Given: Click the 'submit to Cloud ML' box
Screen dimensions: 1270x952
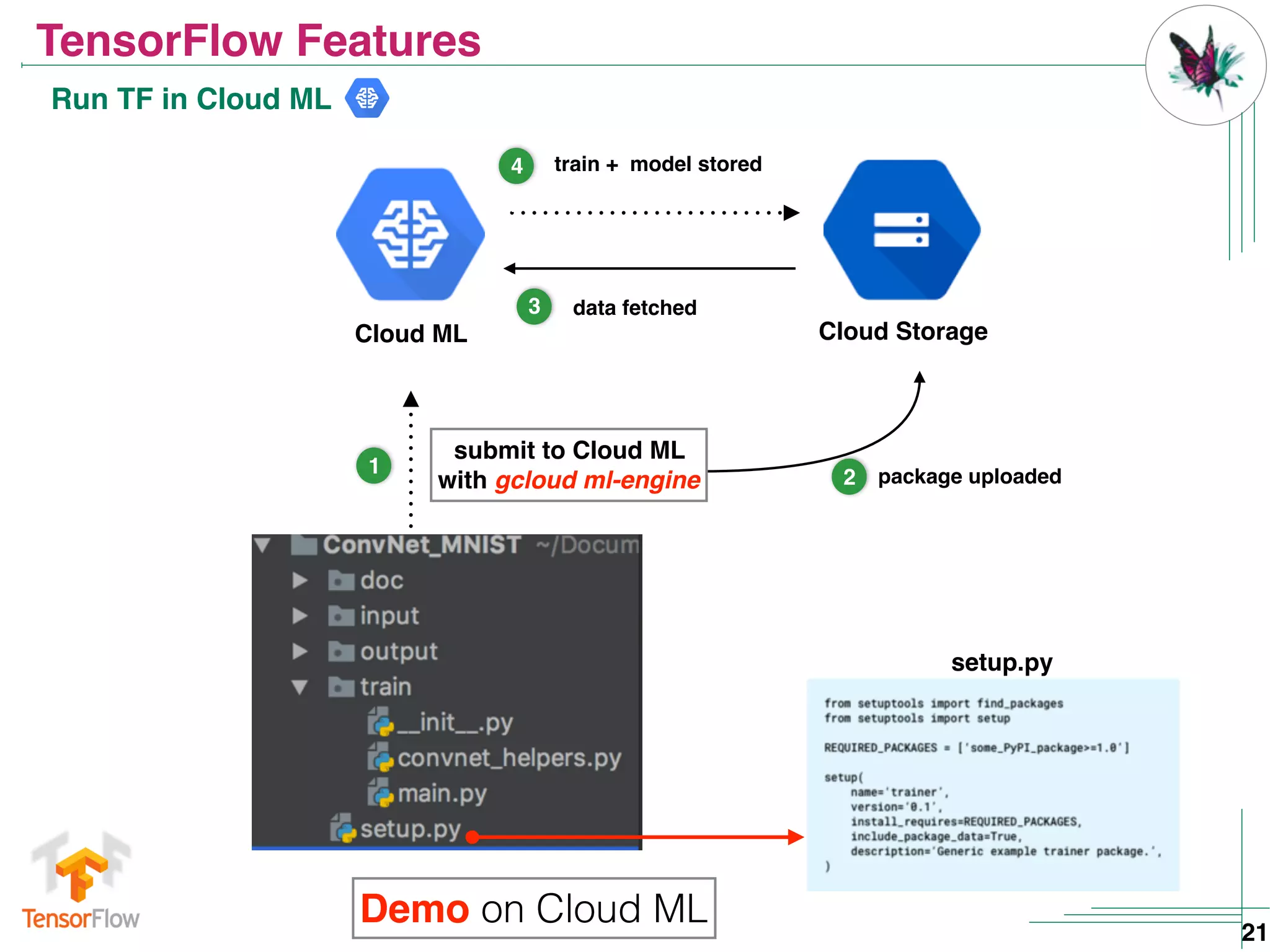Looking at the screenshot, I should (x=569, y=465).
